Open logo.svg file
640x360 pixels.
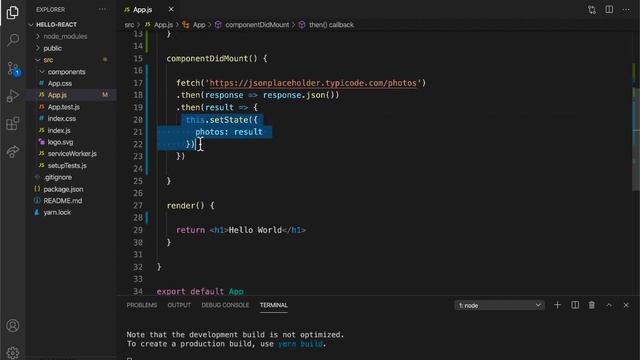point(60,142)
